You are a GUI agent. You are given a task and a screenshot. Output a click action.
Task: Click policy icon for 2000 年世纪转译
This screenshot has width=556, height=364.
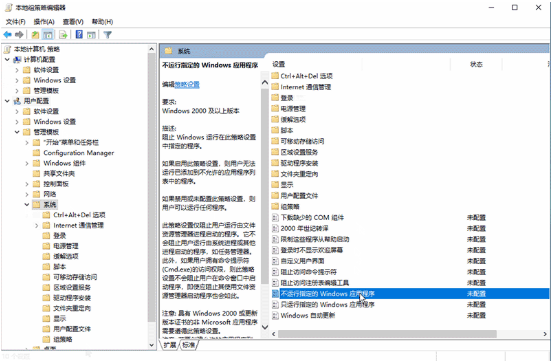tap(275, 229)
